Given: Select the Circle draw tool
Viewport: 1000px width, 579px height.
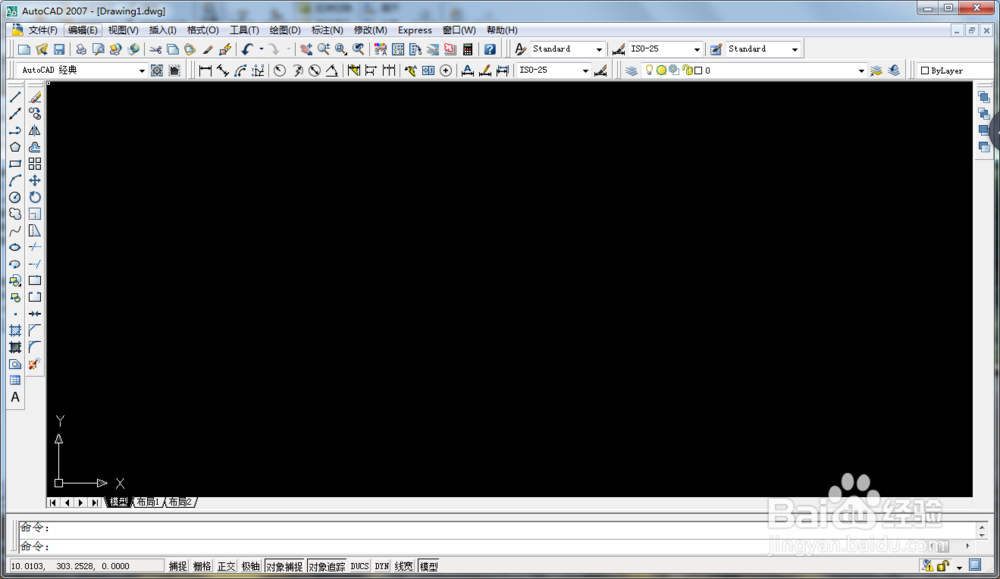Looking at the screenshot, I should click(x=15, y=197).
